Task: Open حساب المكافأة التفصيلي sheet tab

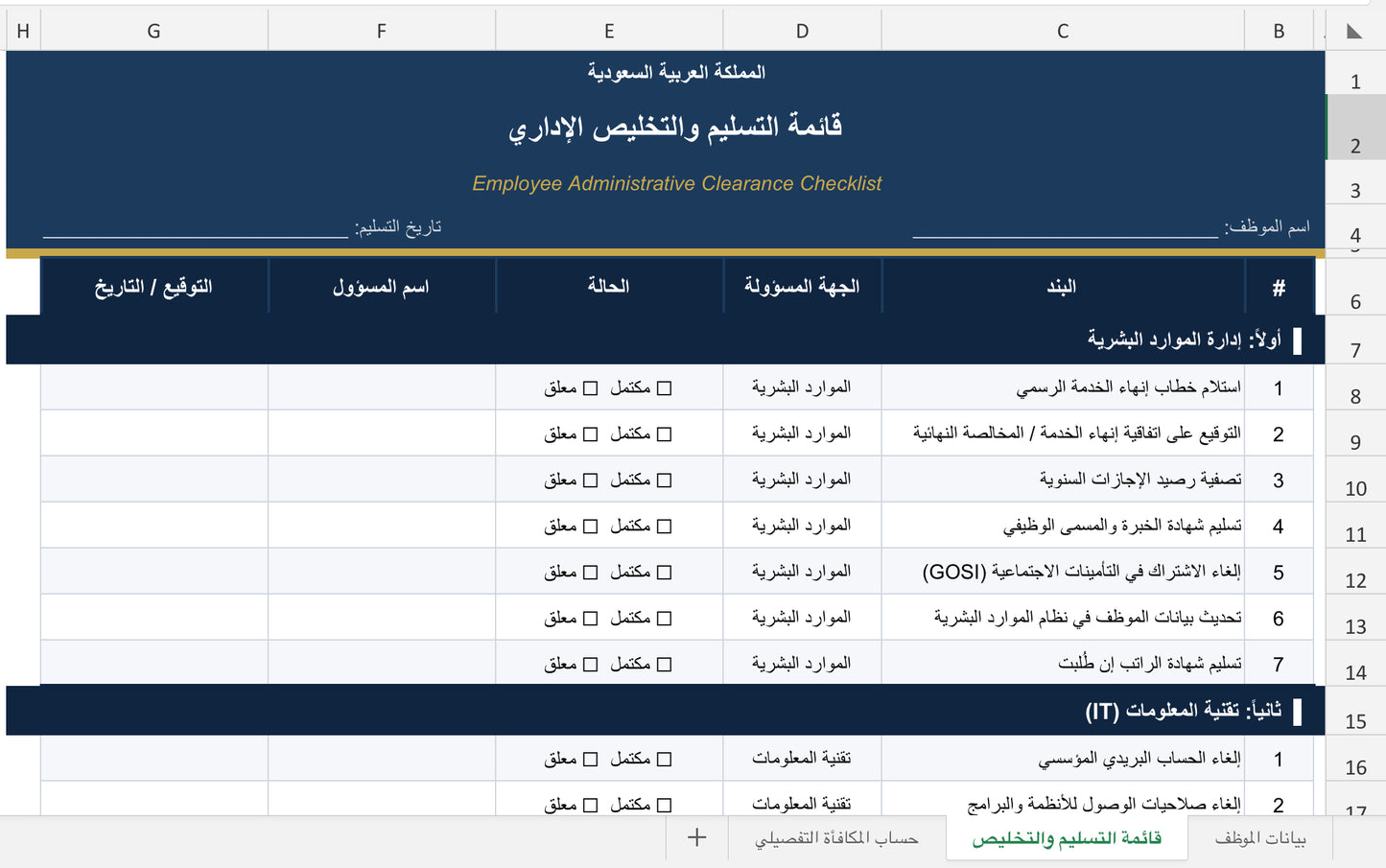Action: click(836, 837)
